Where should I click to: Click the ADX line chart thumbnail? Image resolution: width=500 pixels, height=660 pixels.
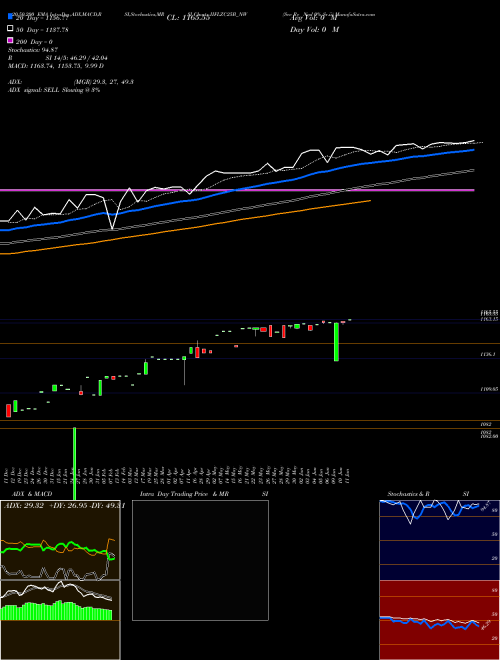click(x=60, y=540)
